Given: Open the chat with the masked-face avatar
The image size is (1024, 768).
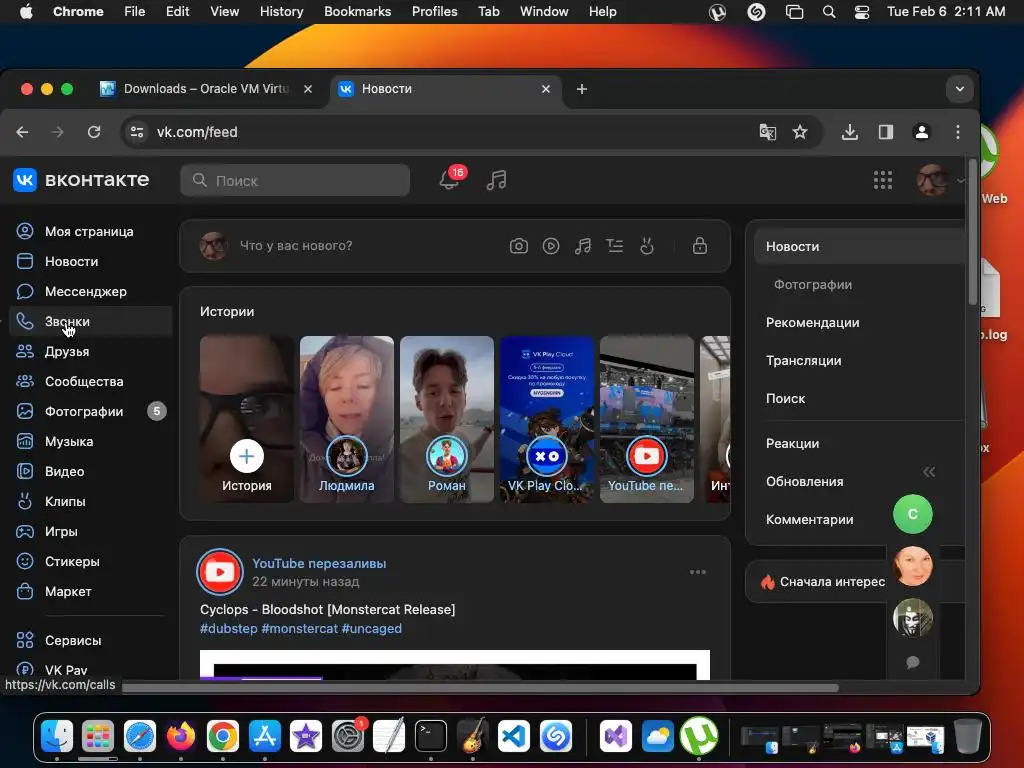Looking at the screenshot, I should [x=912, y=618].
